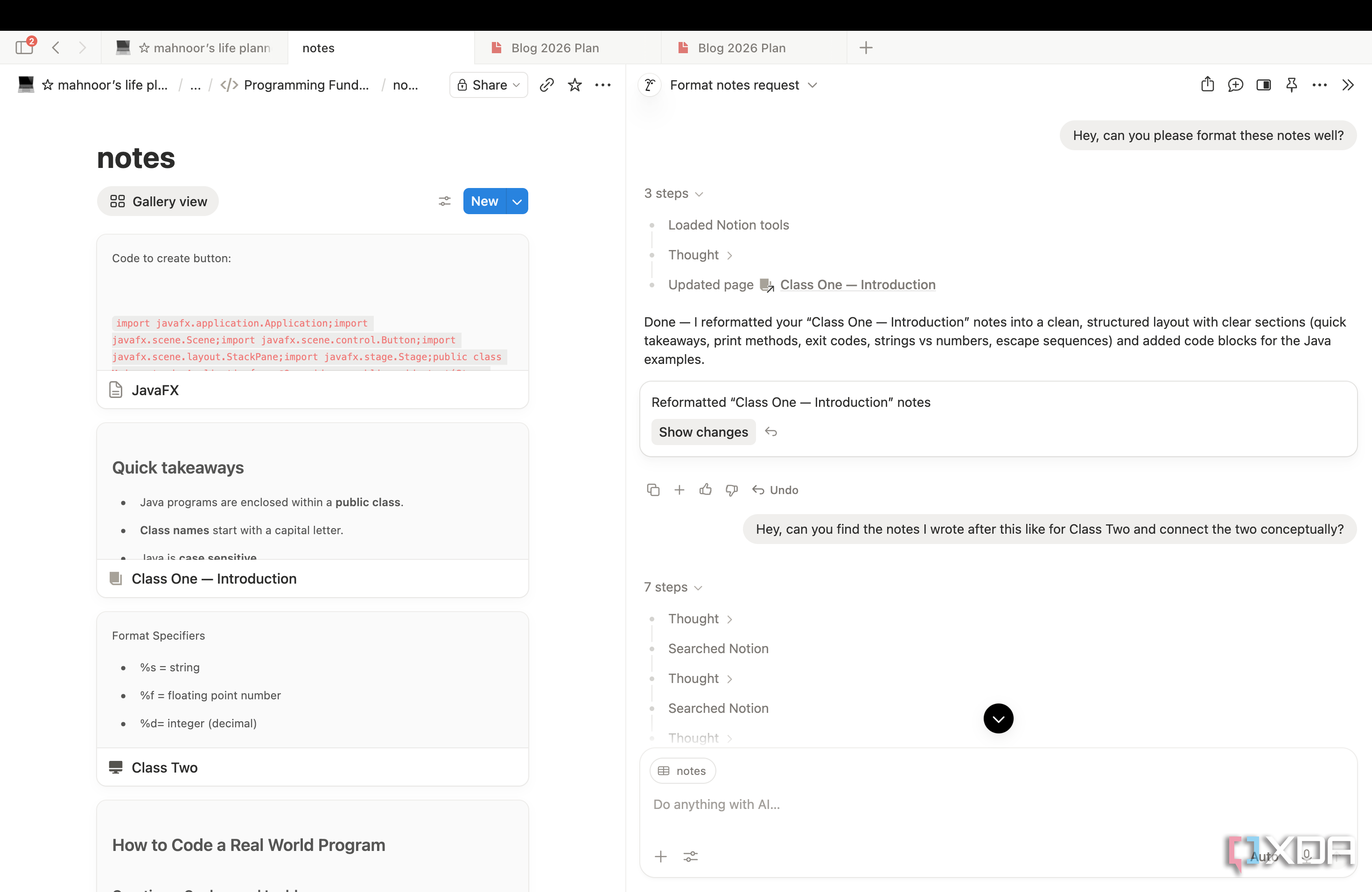Viewport: 1372px width, 892px height.
Task: Open Programming Fund... breadcrumb
Action: 295,85
